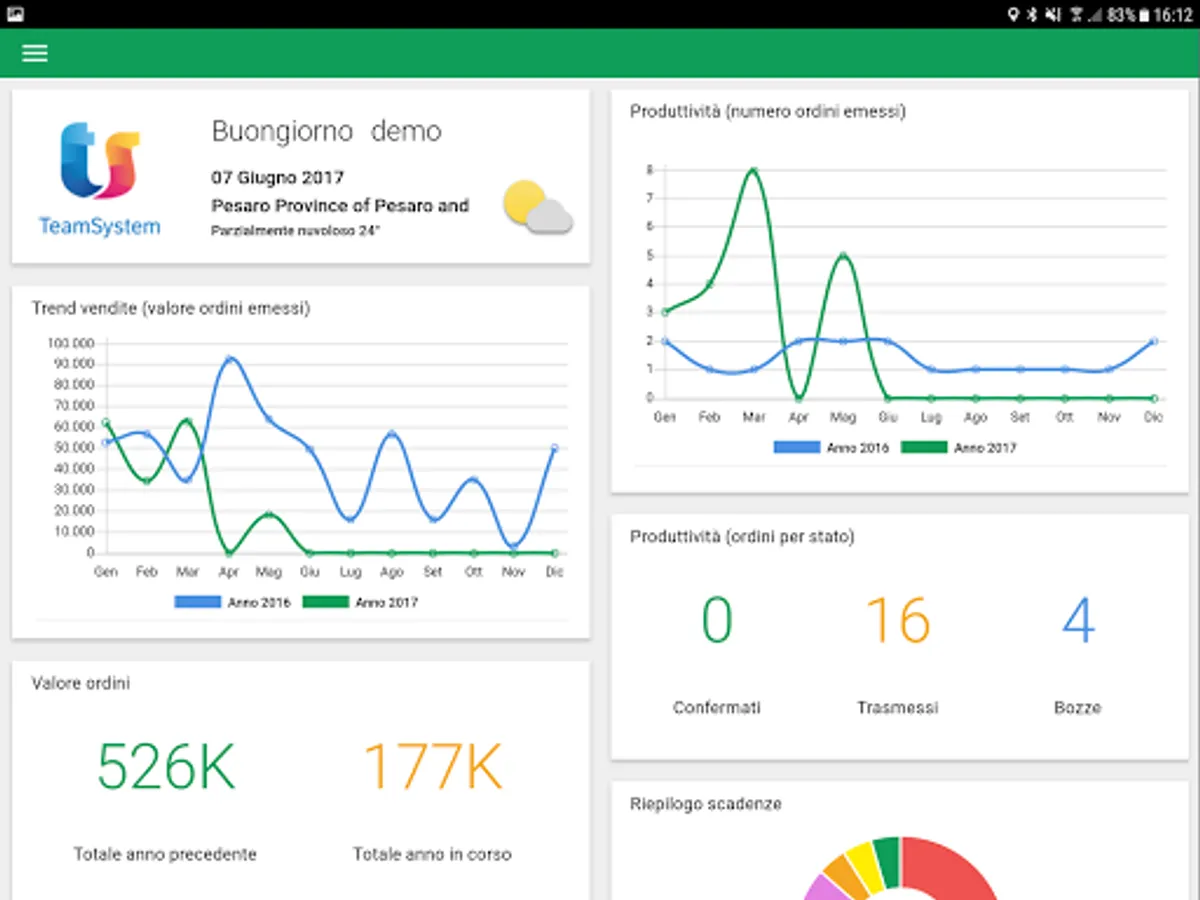Tap 'Valore ordini' card title
The height and width of the screenshot is (900, 1200).
[x=81, y=683]
